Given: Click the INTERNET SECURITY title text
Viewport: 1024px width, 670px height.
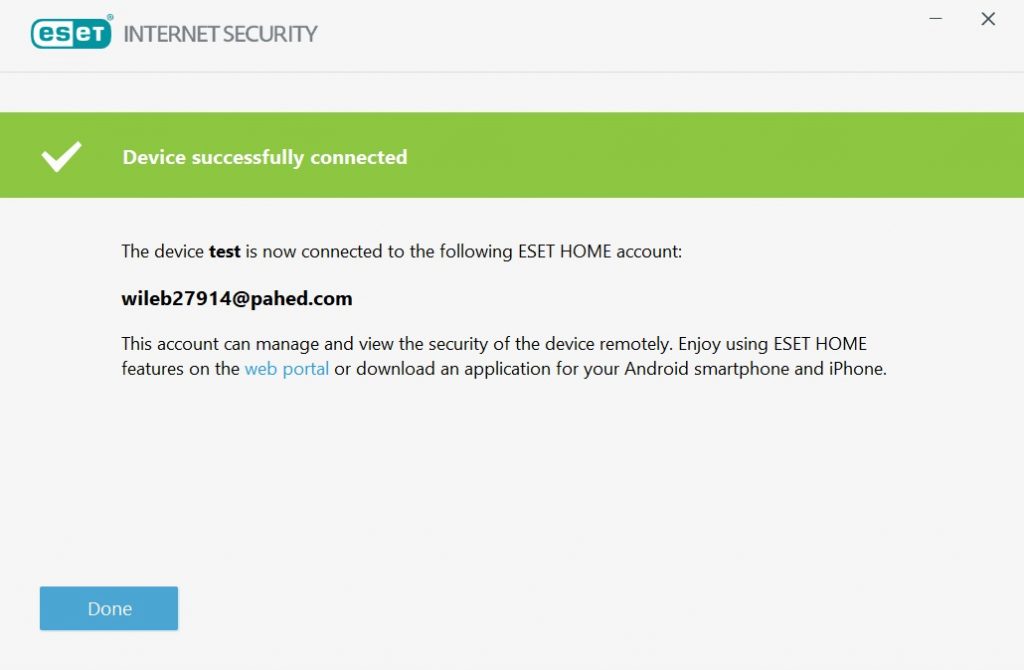Looking at the screenshot, I should pyautogui.click(x=220, y=34).
